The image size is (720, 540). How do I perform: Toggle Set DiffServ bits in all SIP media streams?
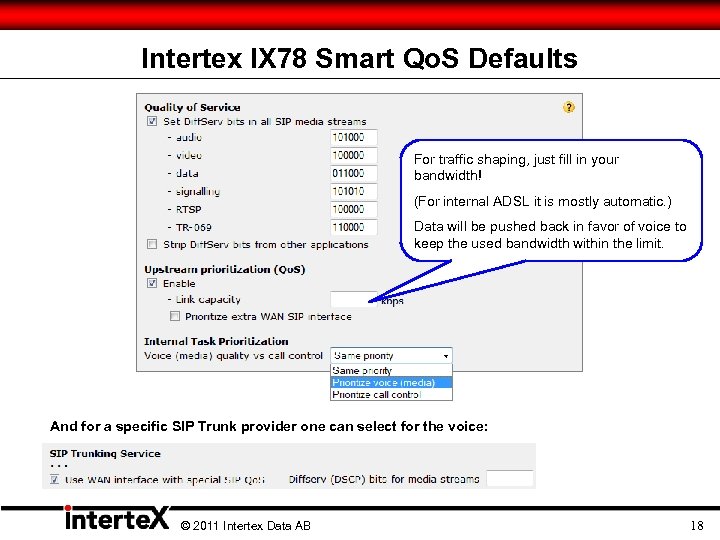click(152, 121)
